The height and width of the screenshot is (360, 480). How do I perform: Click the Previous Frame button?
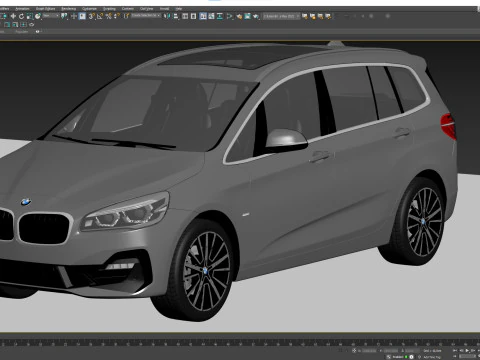461,351
